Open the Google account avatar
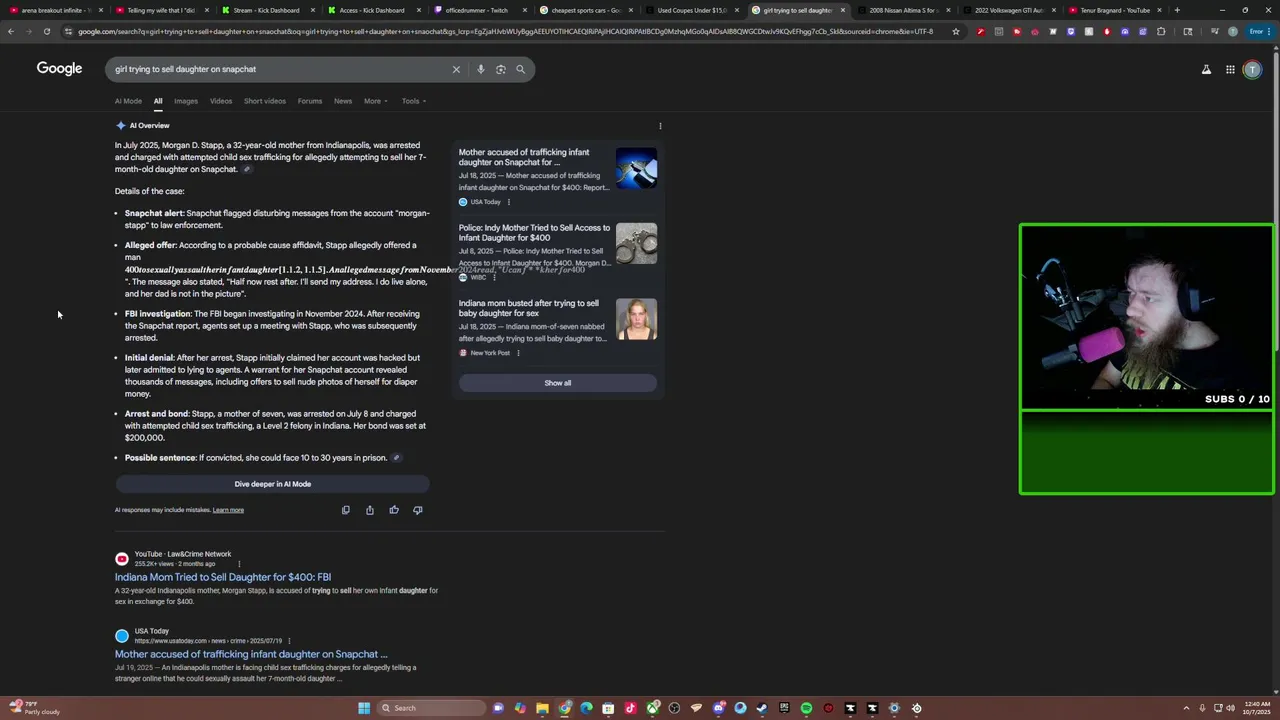 point(1252,69)
